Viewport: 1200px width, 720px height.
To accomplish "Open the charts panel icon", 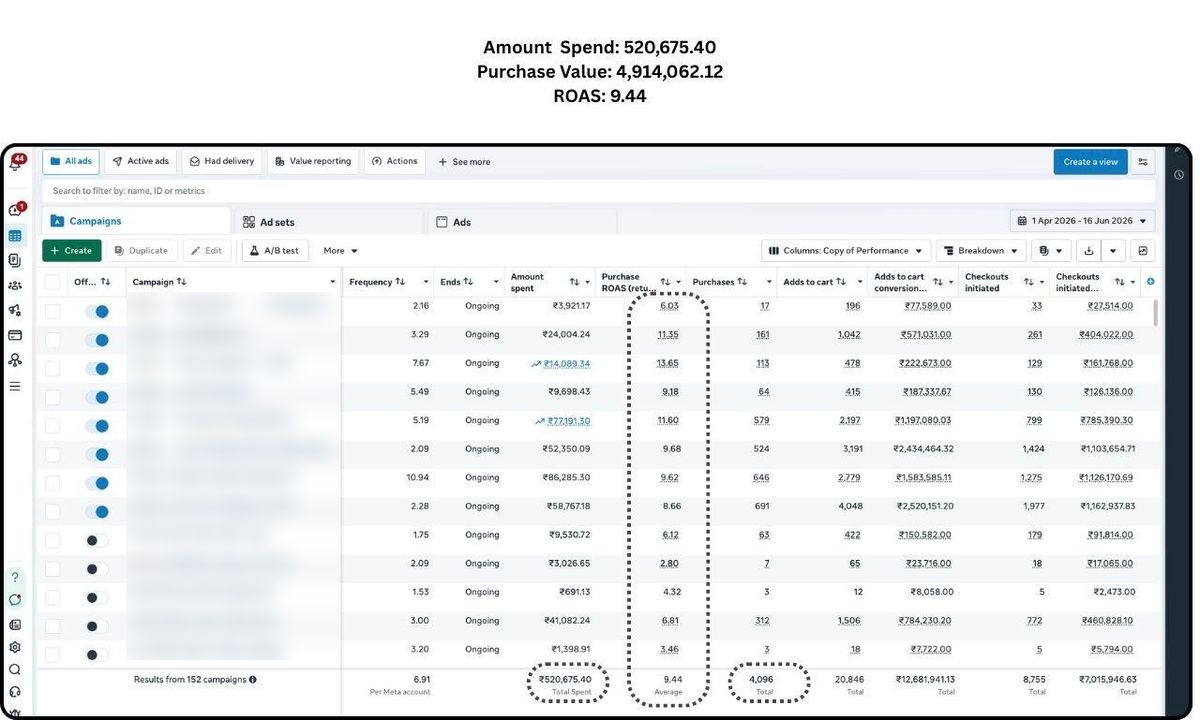I will tap(1144, 251).
